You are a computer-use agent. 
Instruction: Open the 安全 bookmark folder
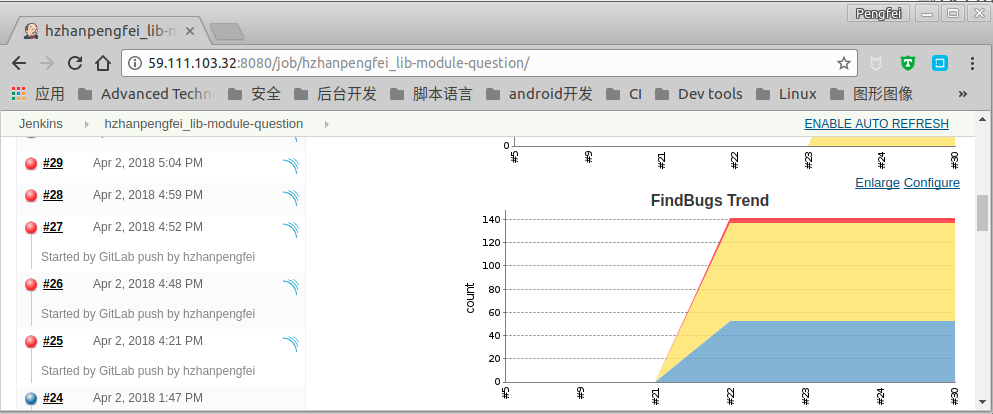point(254,94)
